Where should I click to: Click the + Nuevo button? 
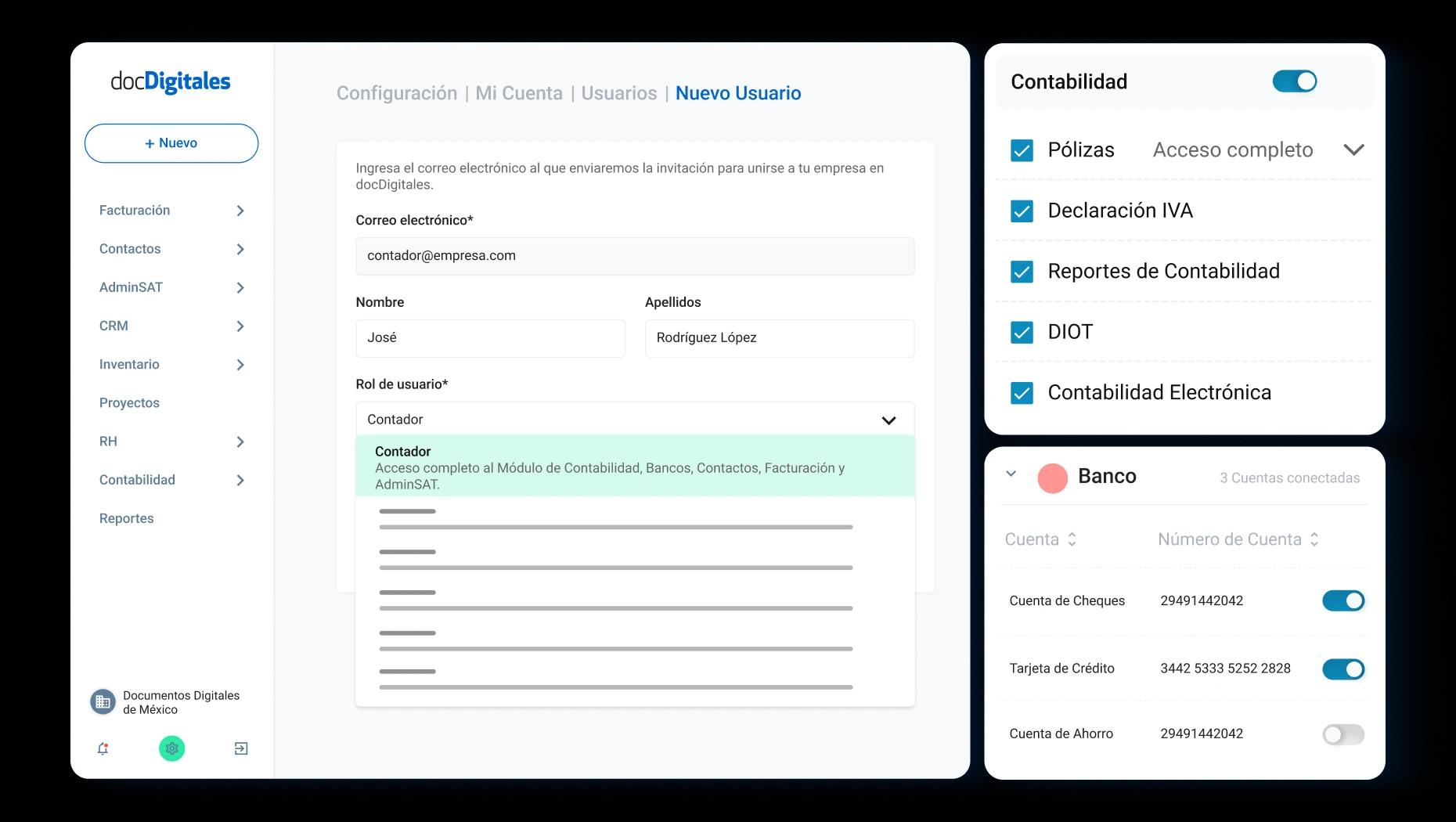(171, 143)
